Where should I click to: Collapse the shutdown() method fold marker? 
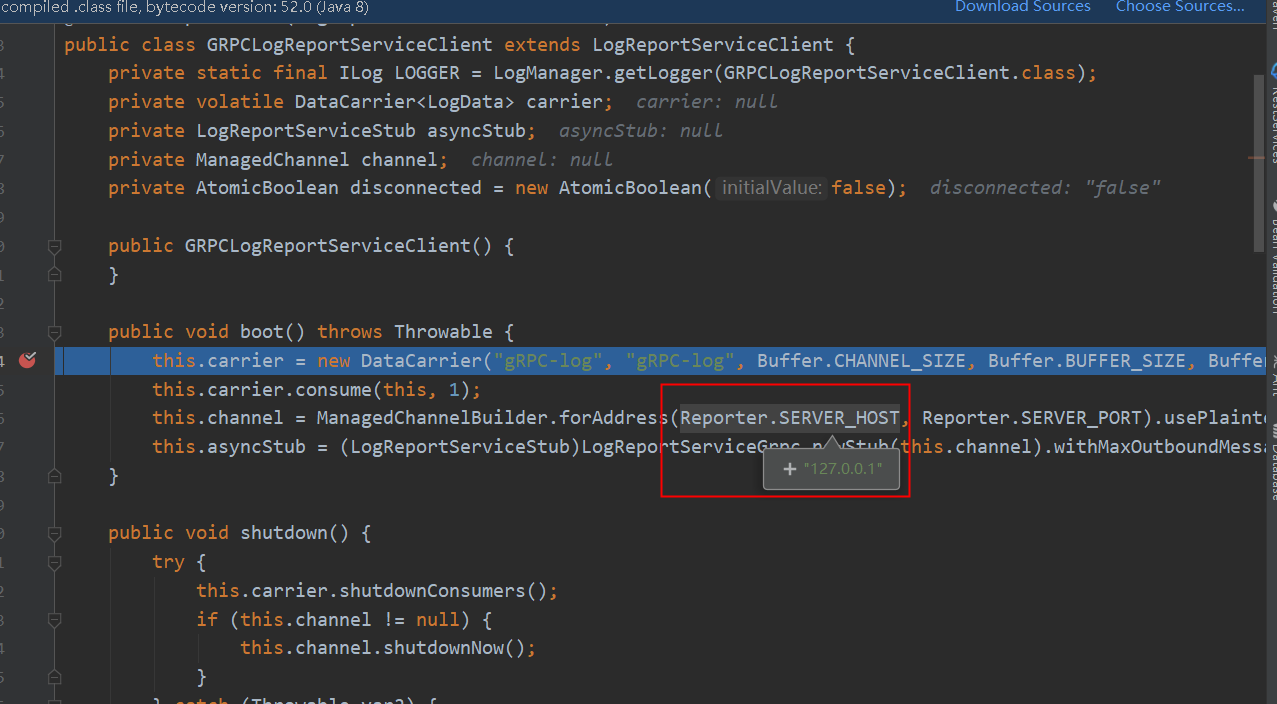(x=55, y=533)
